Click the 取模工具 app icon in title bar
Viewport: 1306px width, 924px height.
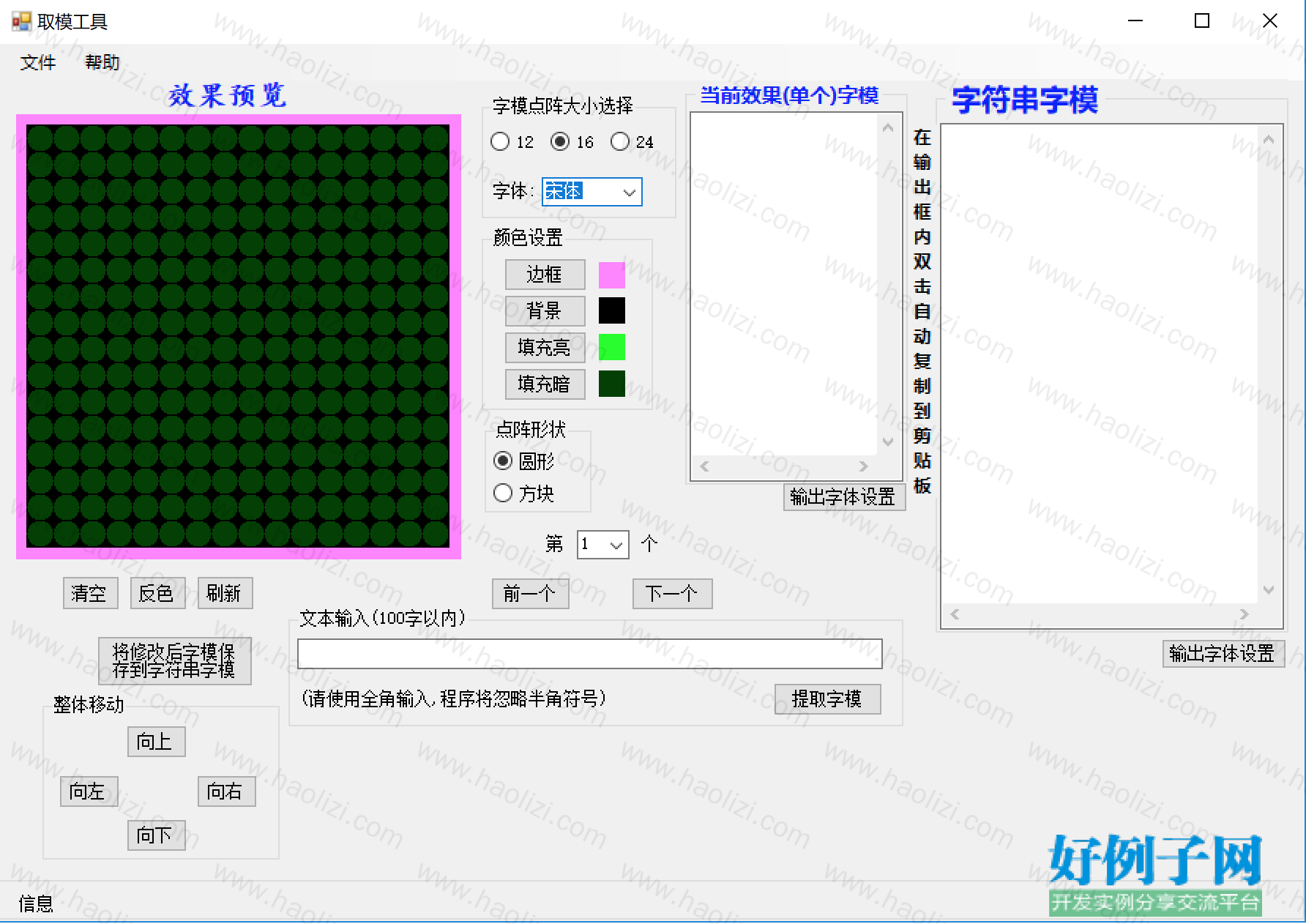coord(21,21)
